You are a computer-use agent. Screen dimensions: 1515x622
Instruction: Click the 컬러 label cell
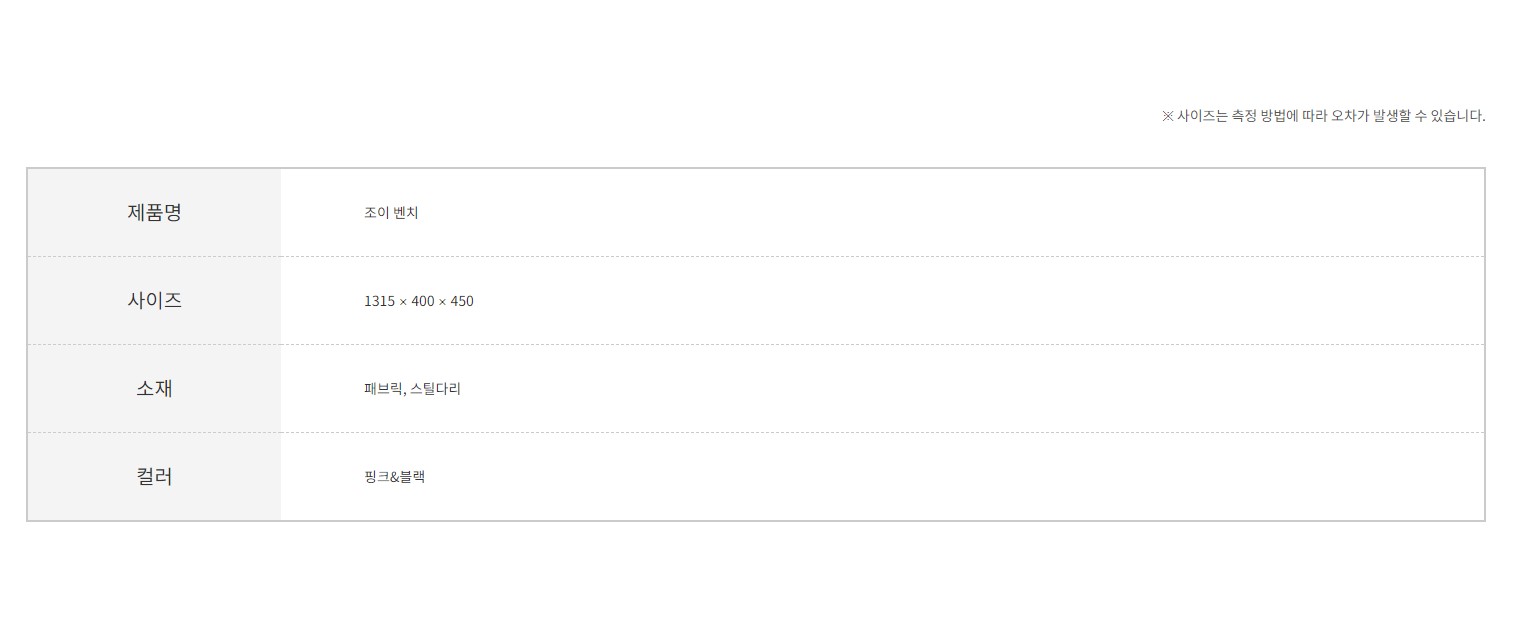coord(154,477)
